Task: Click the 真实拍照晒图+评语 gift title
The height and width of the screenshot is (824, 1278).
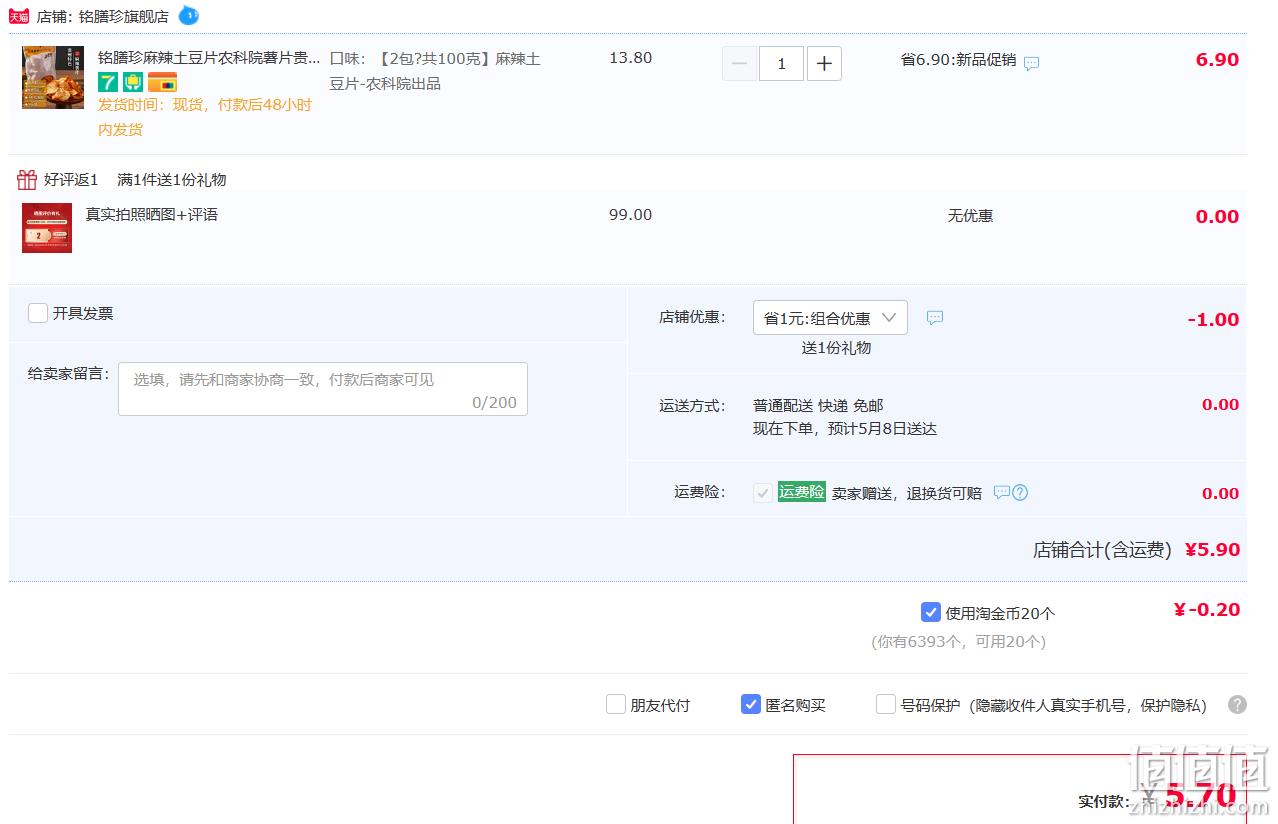Action: tap(151, 214)
